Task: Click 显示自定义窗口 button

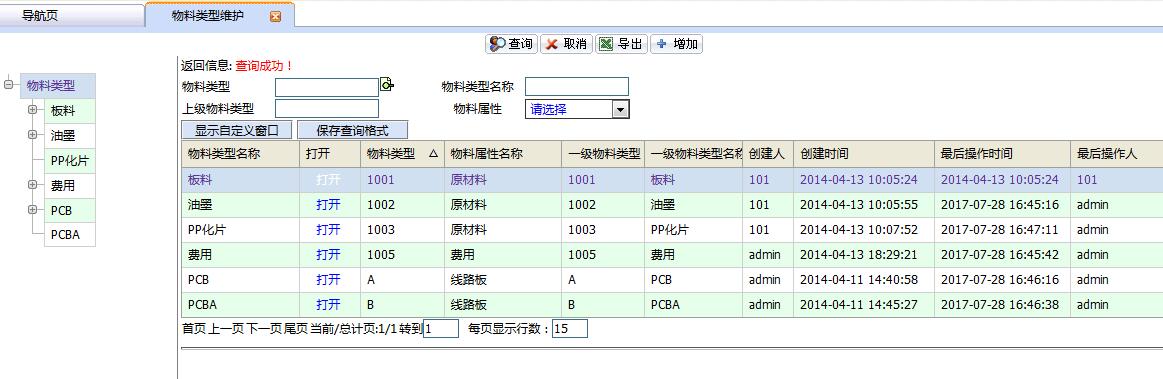Action: (237, 131)
